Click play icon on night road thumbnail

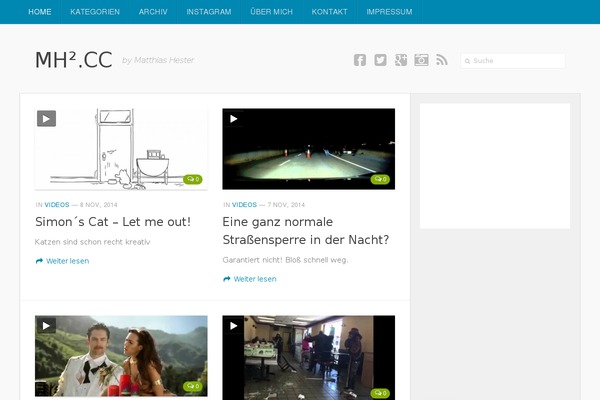233,119
